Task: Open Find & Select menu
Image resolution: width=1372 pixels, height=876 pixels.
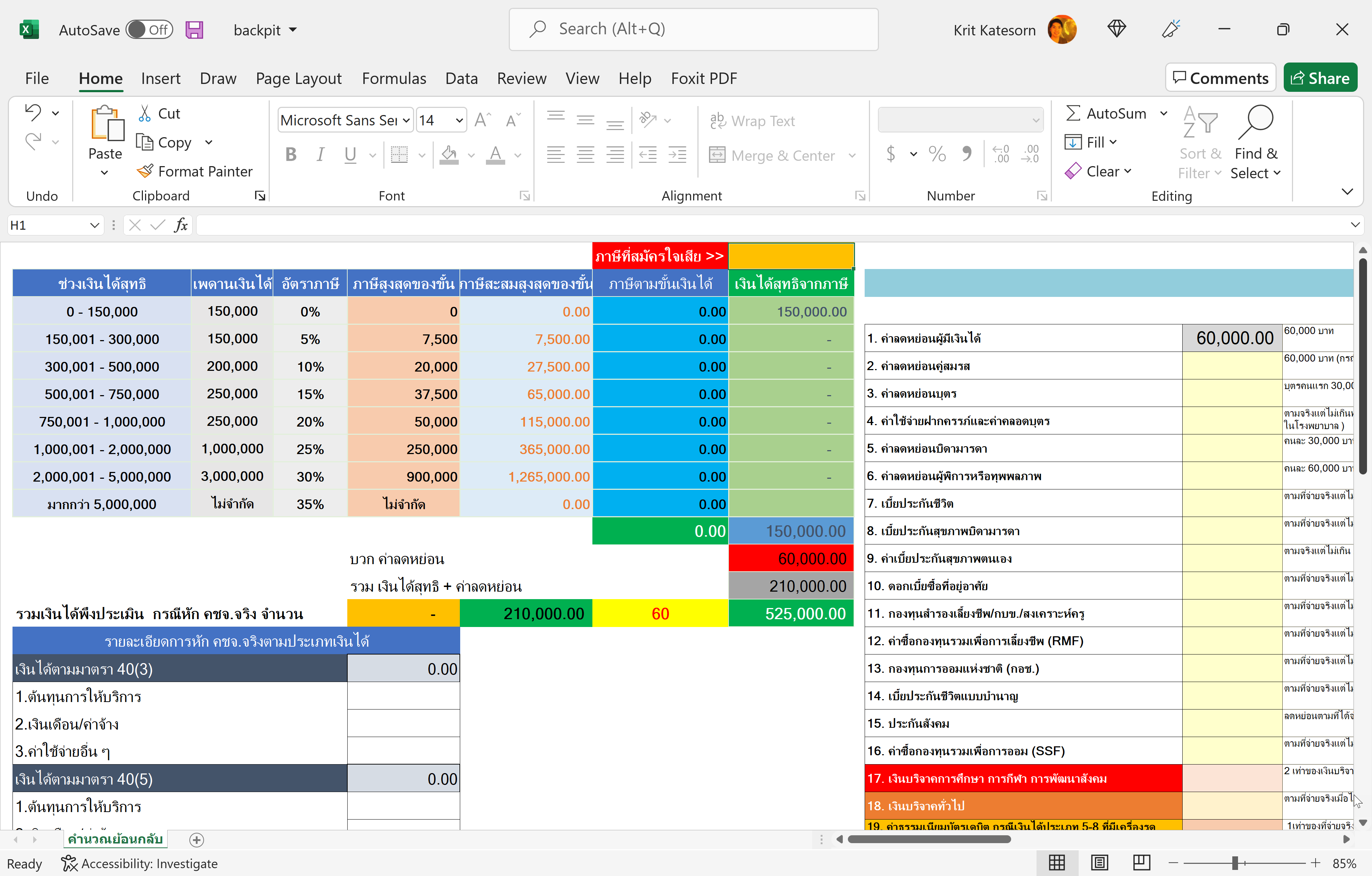Action: (x=1256, y=143)
